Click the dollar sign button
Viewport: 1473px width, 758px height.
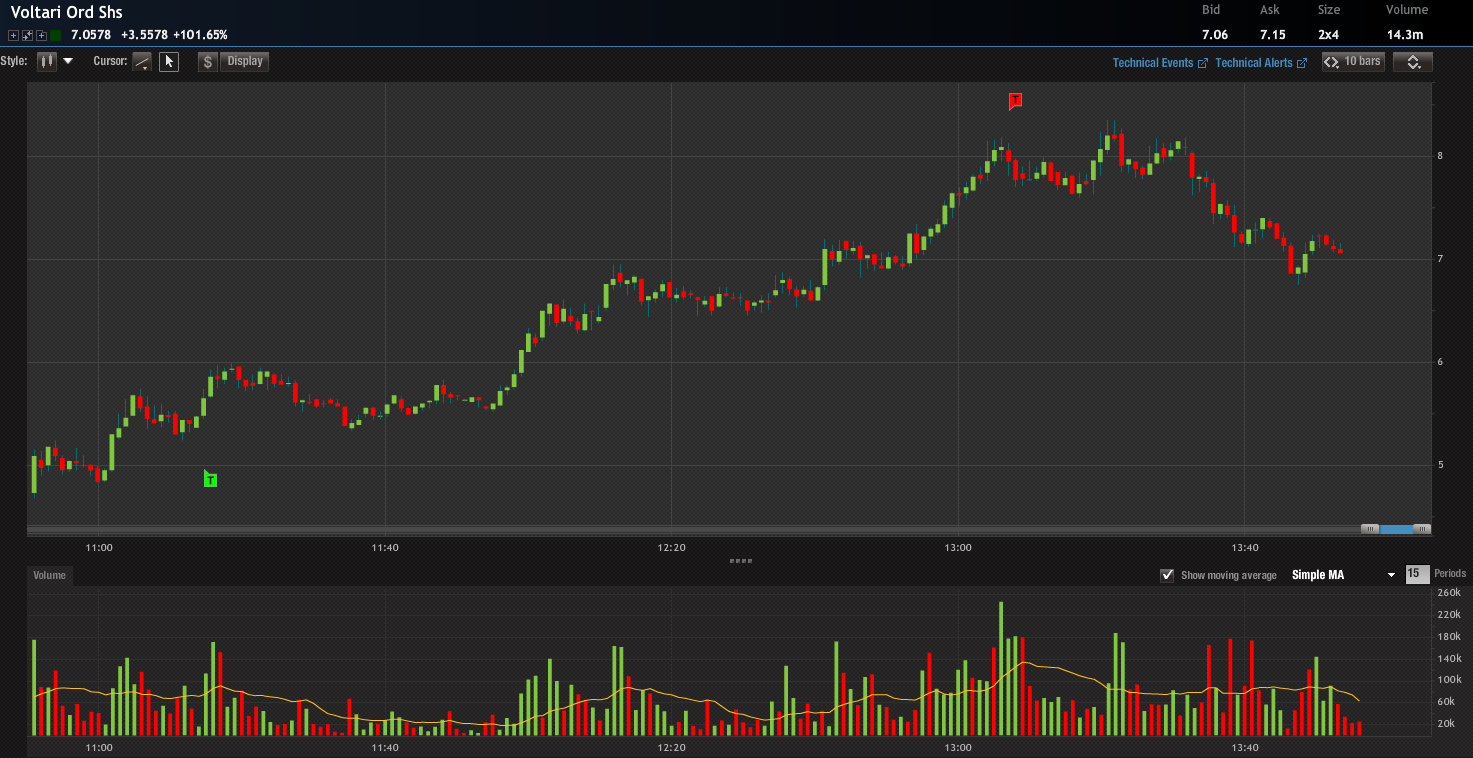207,62
